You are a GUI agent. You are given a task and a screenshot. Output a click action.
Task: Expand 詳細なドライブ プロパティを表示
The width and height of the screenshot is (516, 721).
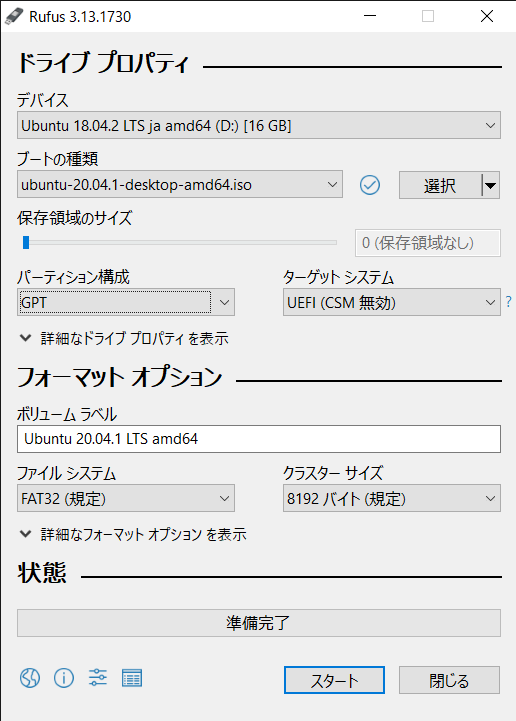[124, 338]
